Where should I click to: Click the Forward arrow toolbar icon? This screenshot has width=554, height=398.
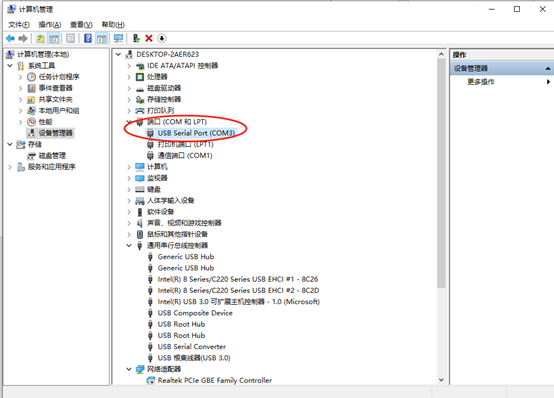click(x=23, y=38)
